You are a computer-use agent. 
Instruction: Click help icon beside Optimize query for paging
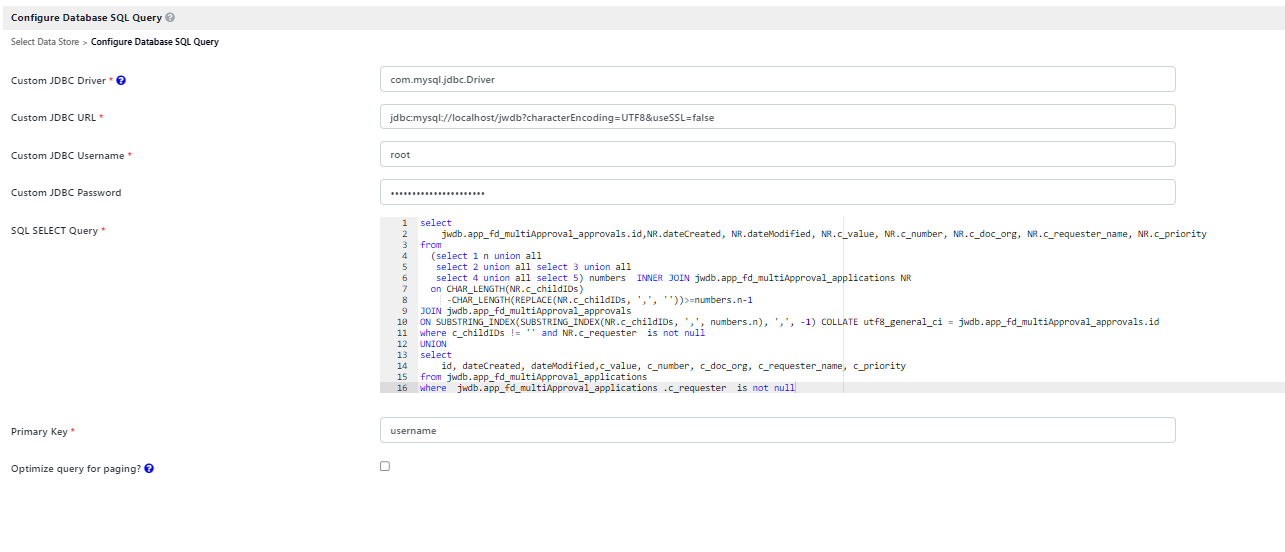pyautogui.click(x=149, y=468)
